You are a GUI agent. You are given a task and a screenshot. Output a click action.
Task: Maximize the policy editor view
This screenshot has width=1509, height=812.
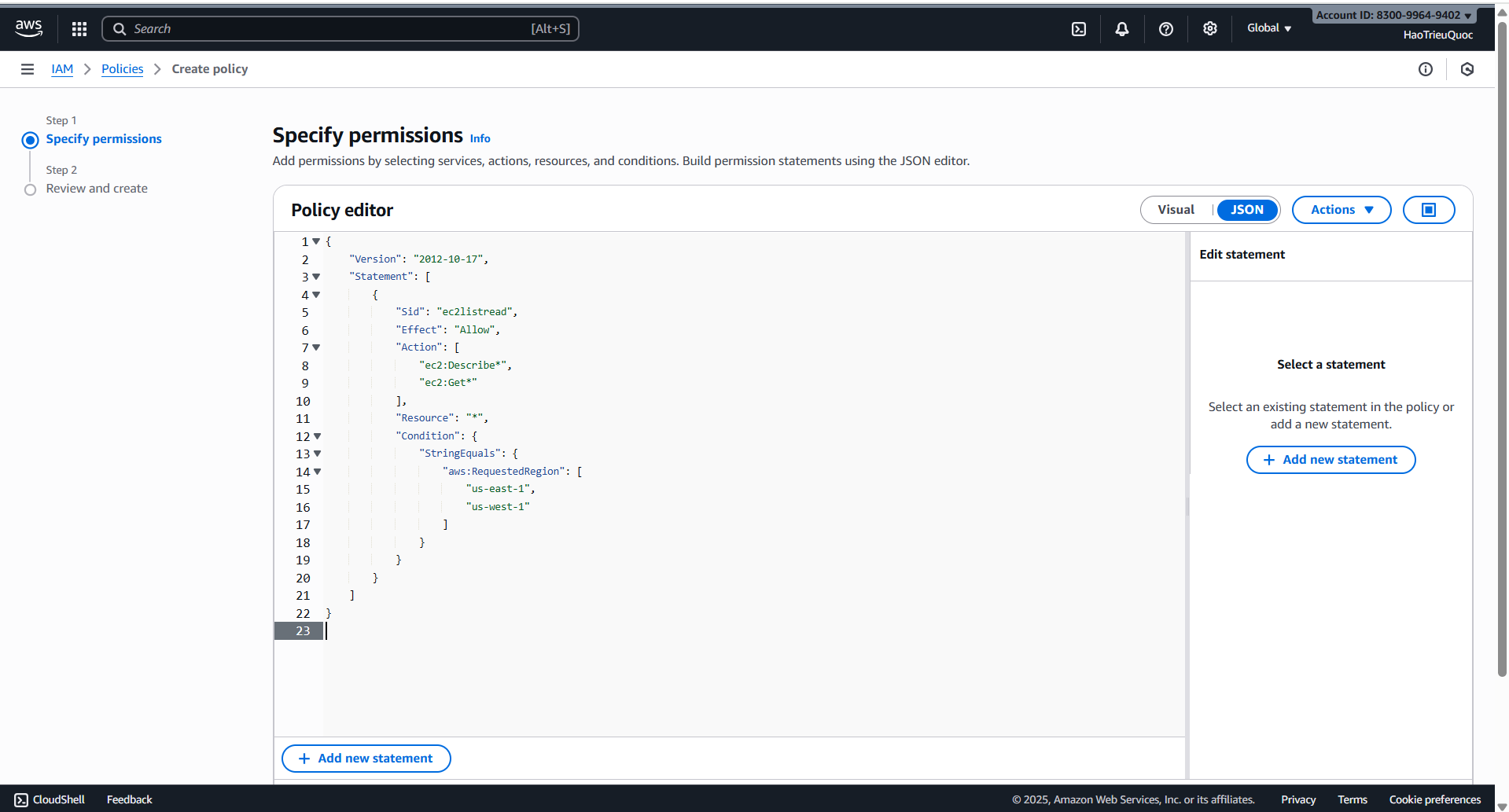point(1428,210)
